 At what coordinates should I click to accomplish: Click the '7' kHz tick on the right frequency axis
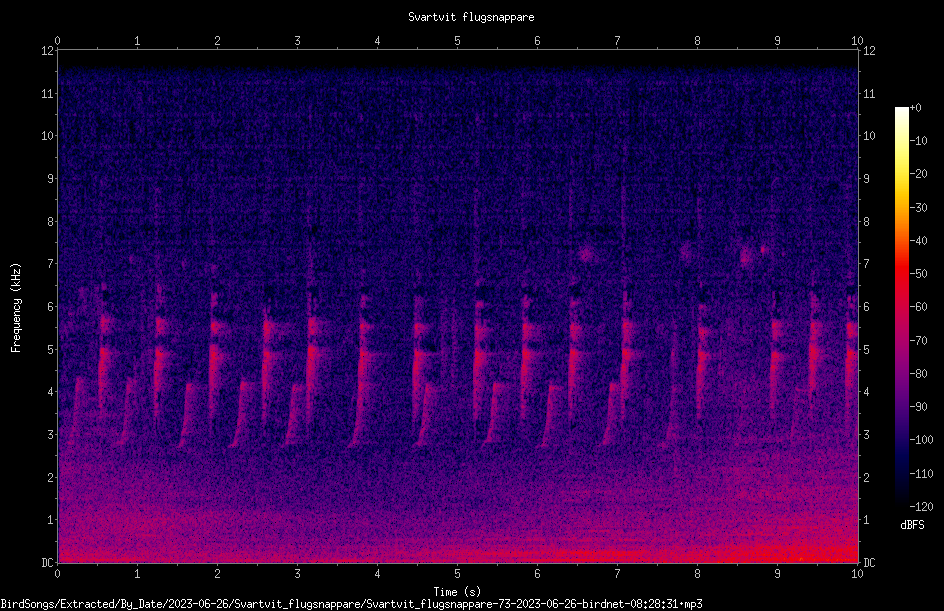(x=866, y=264)
